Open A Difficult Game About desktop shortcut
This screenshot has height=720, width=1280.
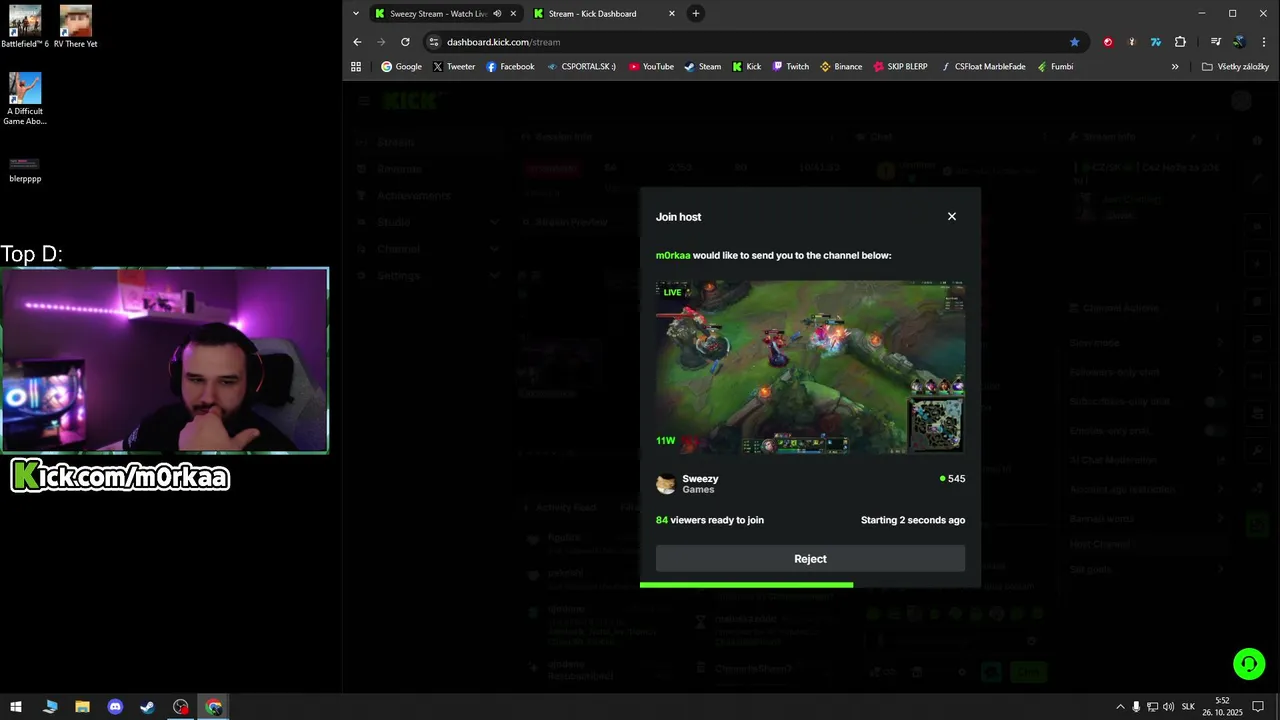click(x=25, y=99)
